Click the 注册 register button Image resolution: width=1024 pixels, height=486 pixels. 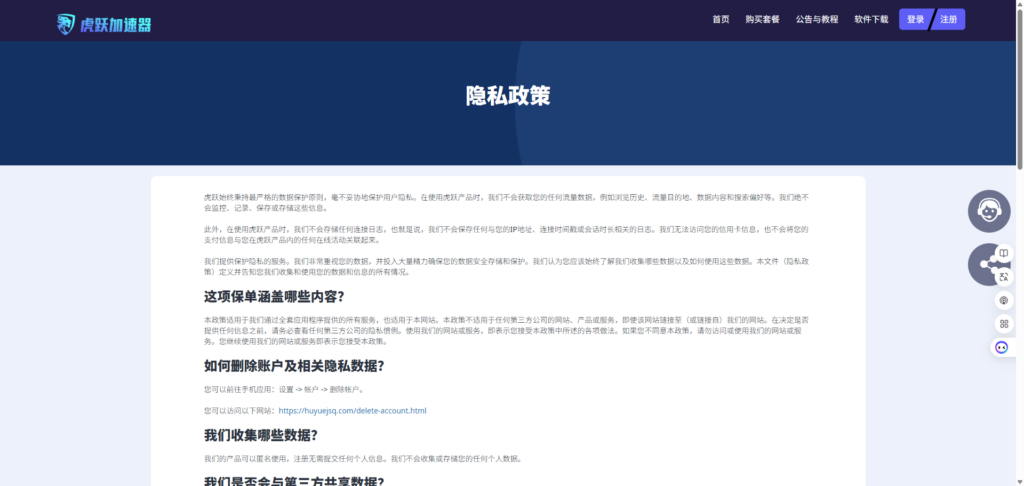[948, 20]
